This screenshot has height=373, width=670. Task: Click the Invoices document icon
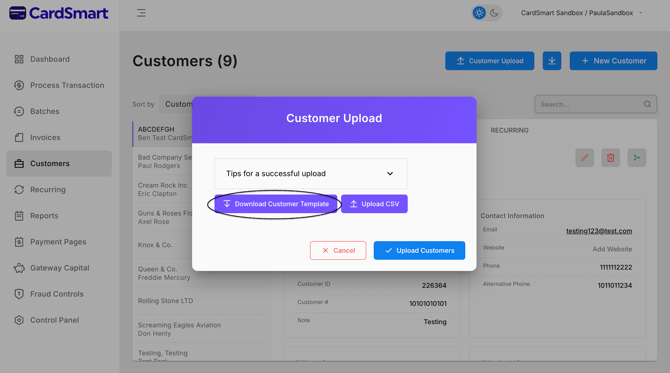tap(19, 137)
